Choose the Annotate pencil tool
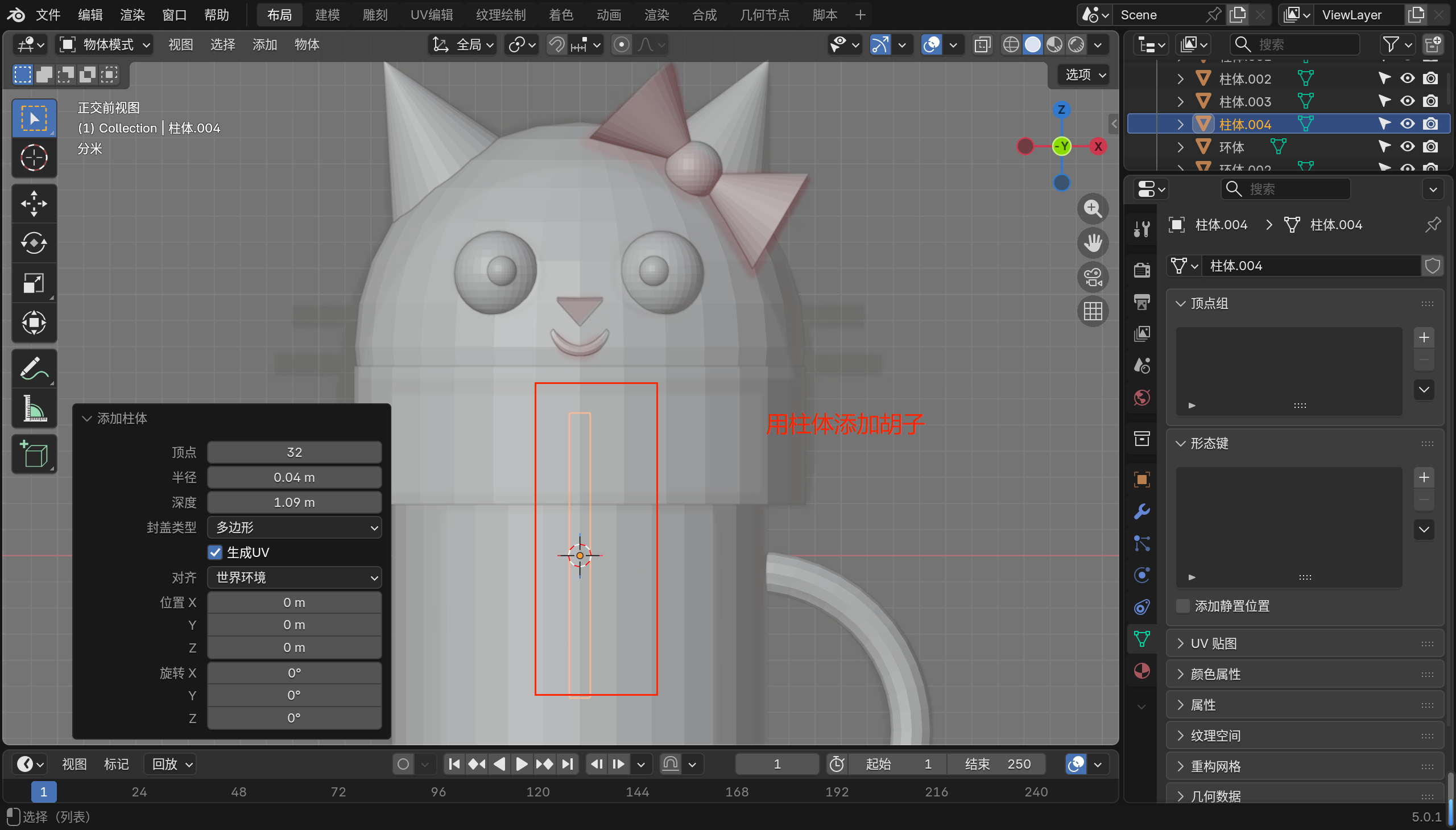 34,369
